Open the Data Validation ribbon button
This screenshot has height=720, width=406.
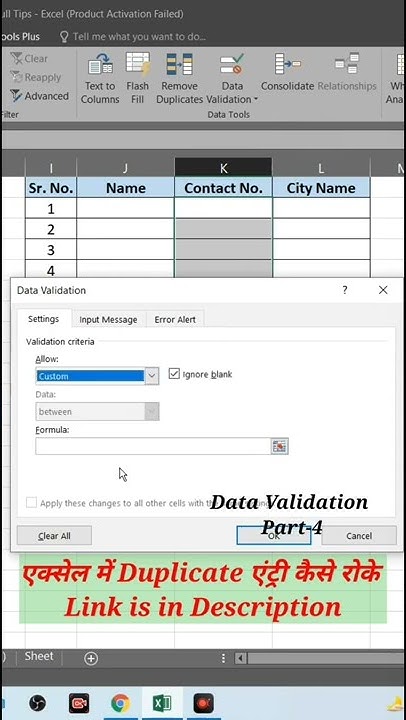point(232,78)
